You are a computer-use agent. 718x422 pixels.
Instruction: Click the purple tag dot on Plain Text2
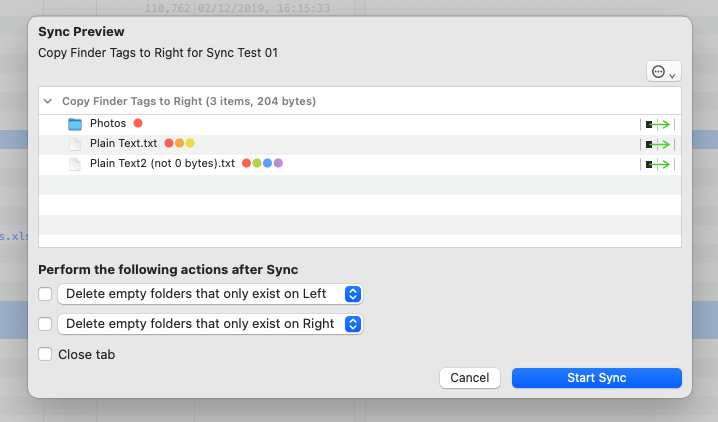click(x=279, y=163)
